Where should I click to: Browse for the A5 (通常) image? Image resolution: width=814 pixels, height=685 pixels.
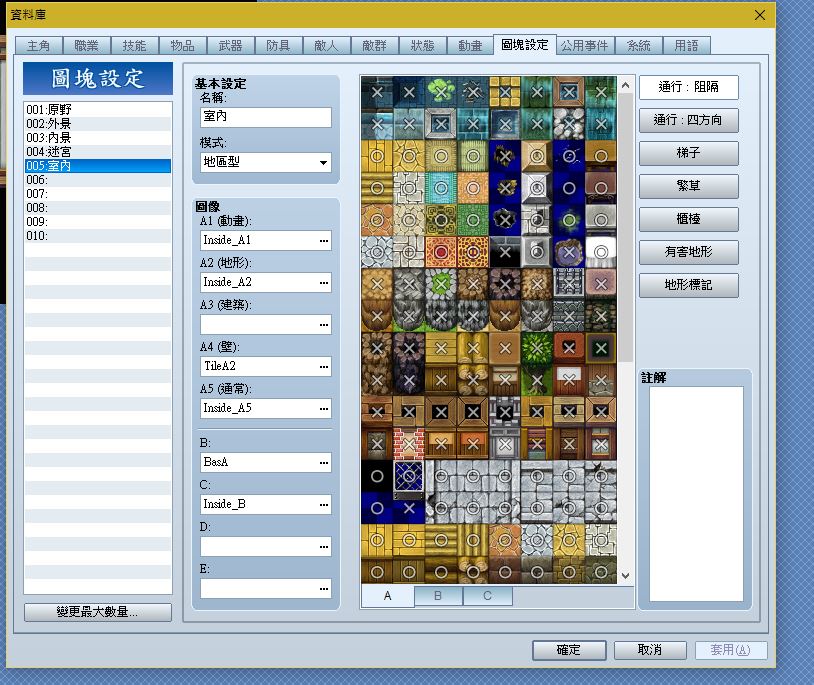click(x=324, y=408)
